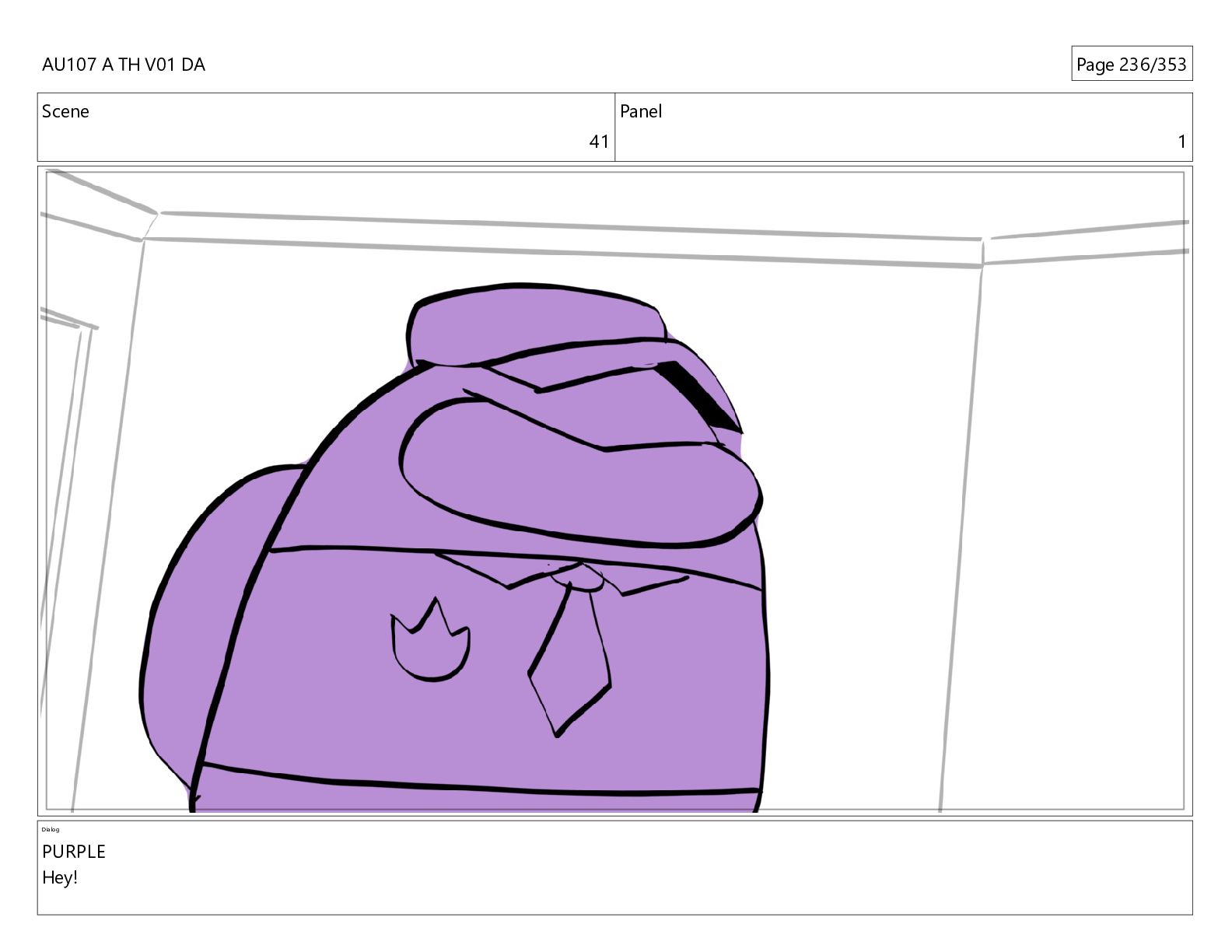Click the small "Dialog" label
Image resolution: width=1232 pixels, height=952 pixels.
pyautogui.click(x=51, y=829)
